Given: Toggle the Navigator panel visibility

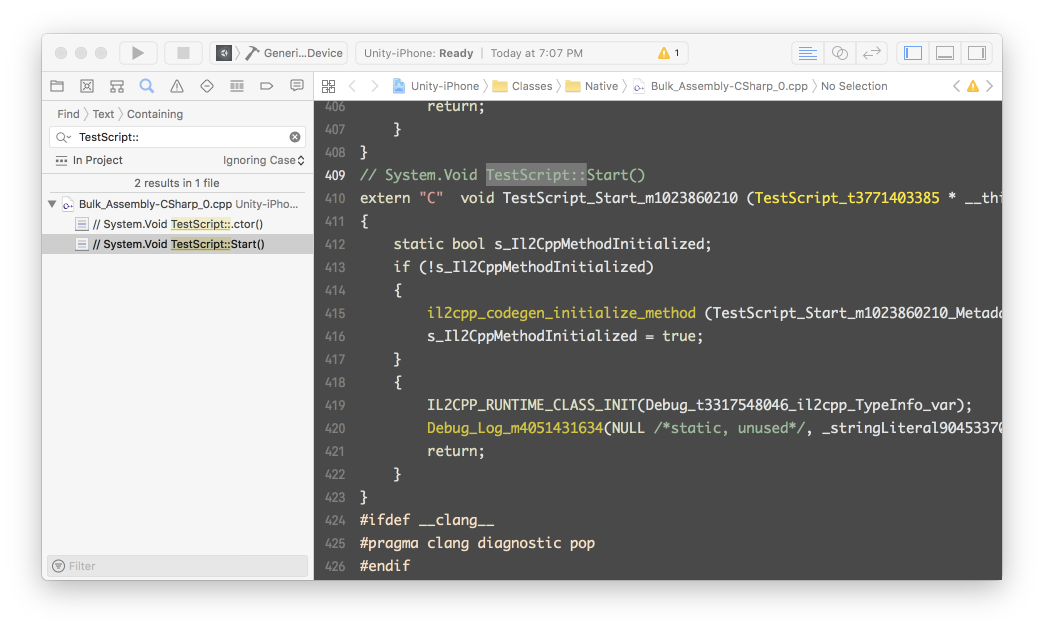Looking at the screenshot, I should [x=913, y=53].
